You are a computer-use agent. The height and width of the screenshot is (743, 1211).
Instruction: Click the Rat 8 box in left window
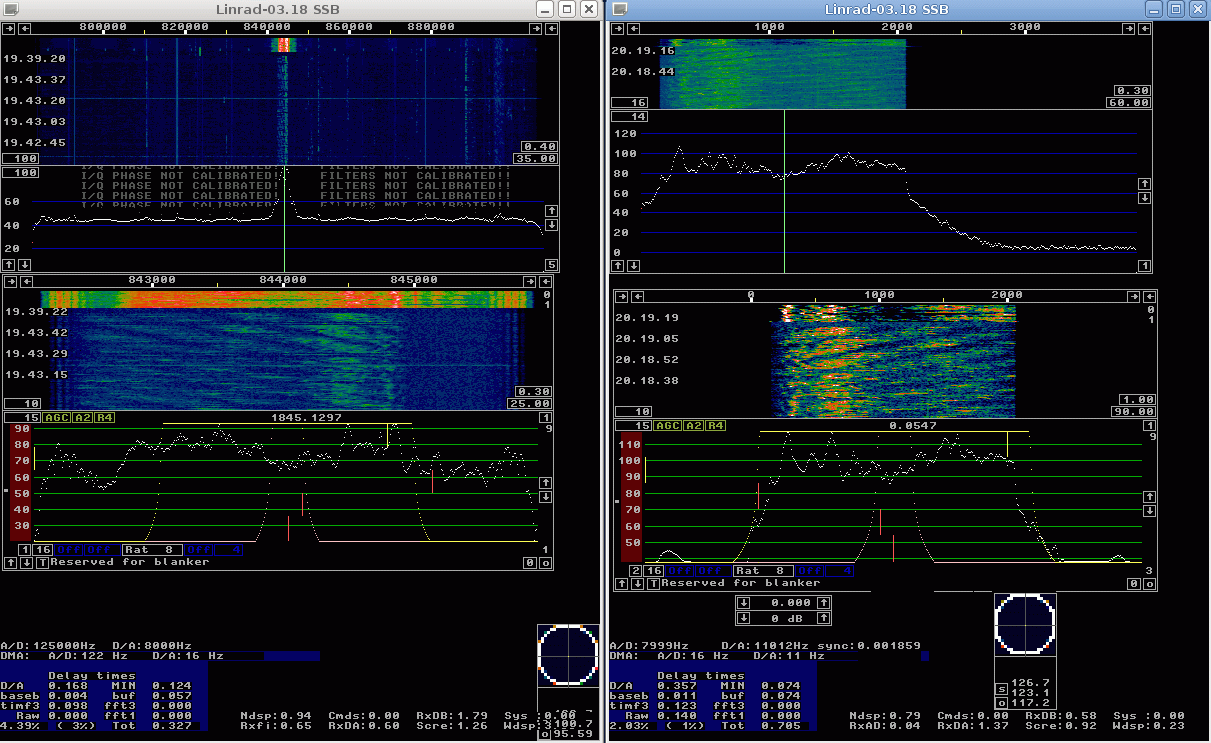[x=153, y=549]
